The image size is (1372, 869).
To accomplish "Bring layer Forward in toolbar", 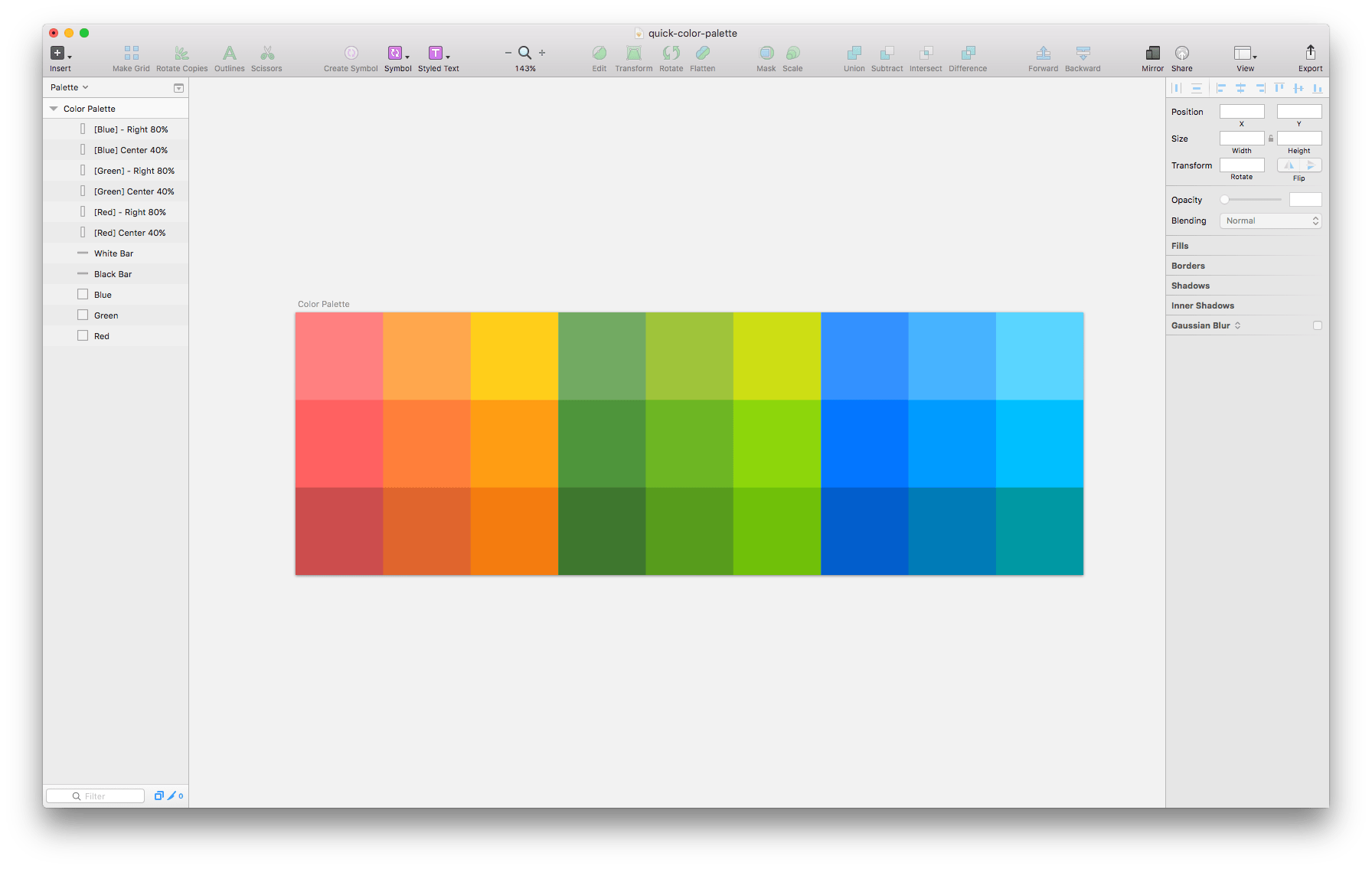I will pyautogui.click(x=1043, y=53).
